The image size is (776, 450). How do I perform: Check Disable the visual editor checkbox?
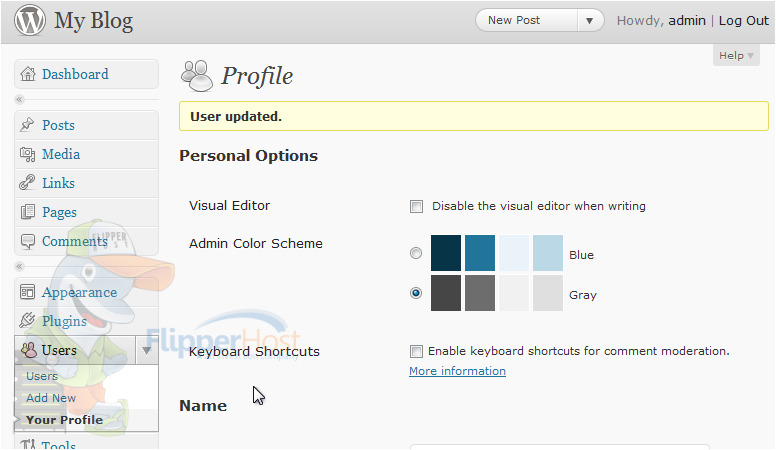pos(416,206)
